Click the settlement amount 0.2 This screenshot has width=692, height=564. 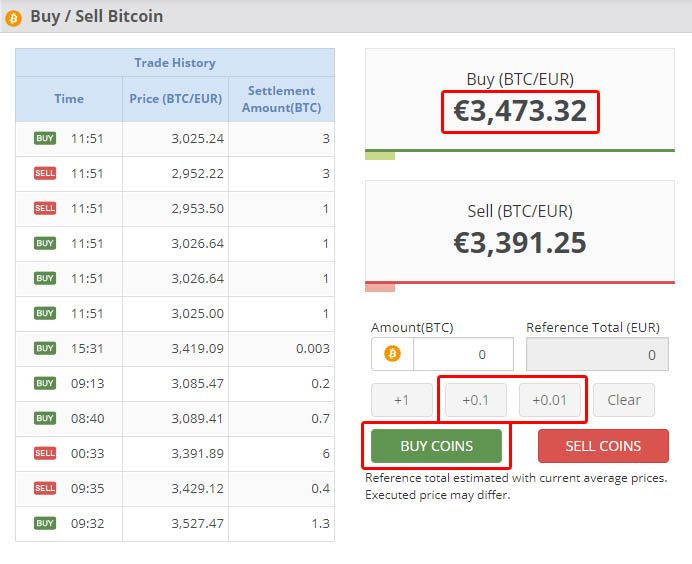click(320, 383)
